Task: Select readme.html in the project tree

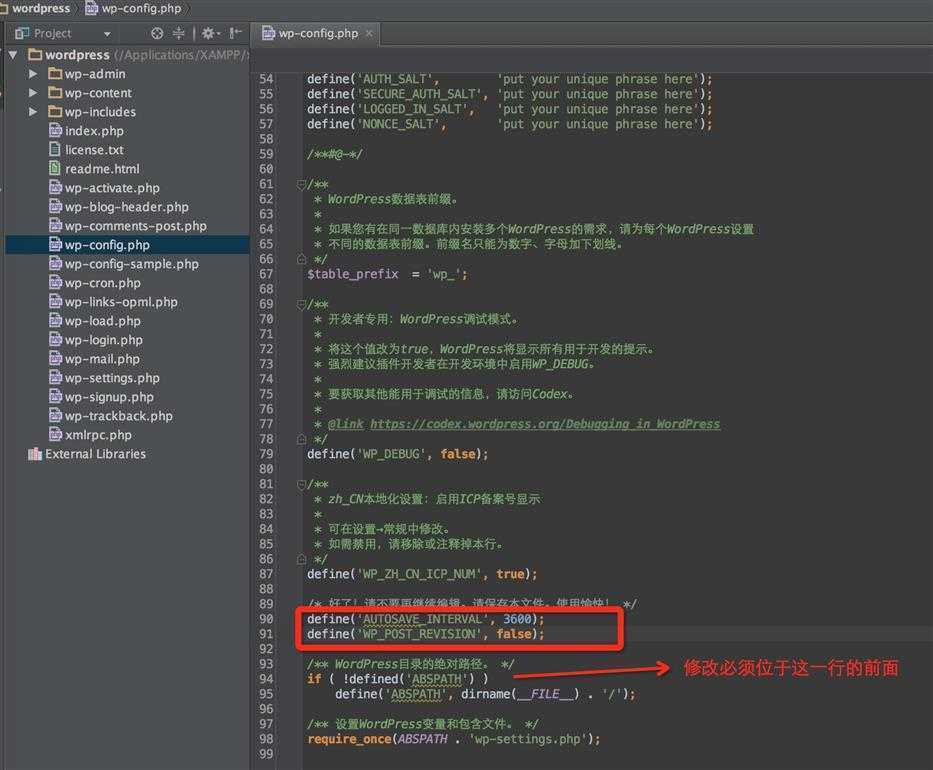Action: (102, 169)
